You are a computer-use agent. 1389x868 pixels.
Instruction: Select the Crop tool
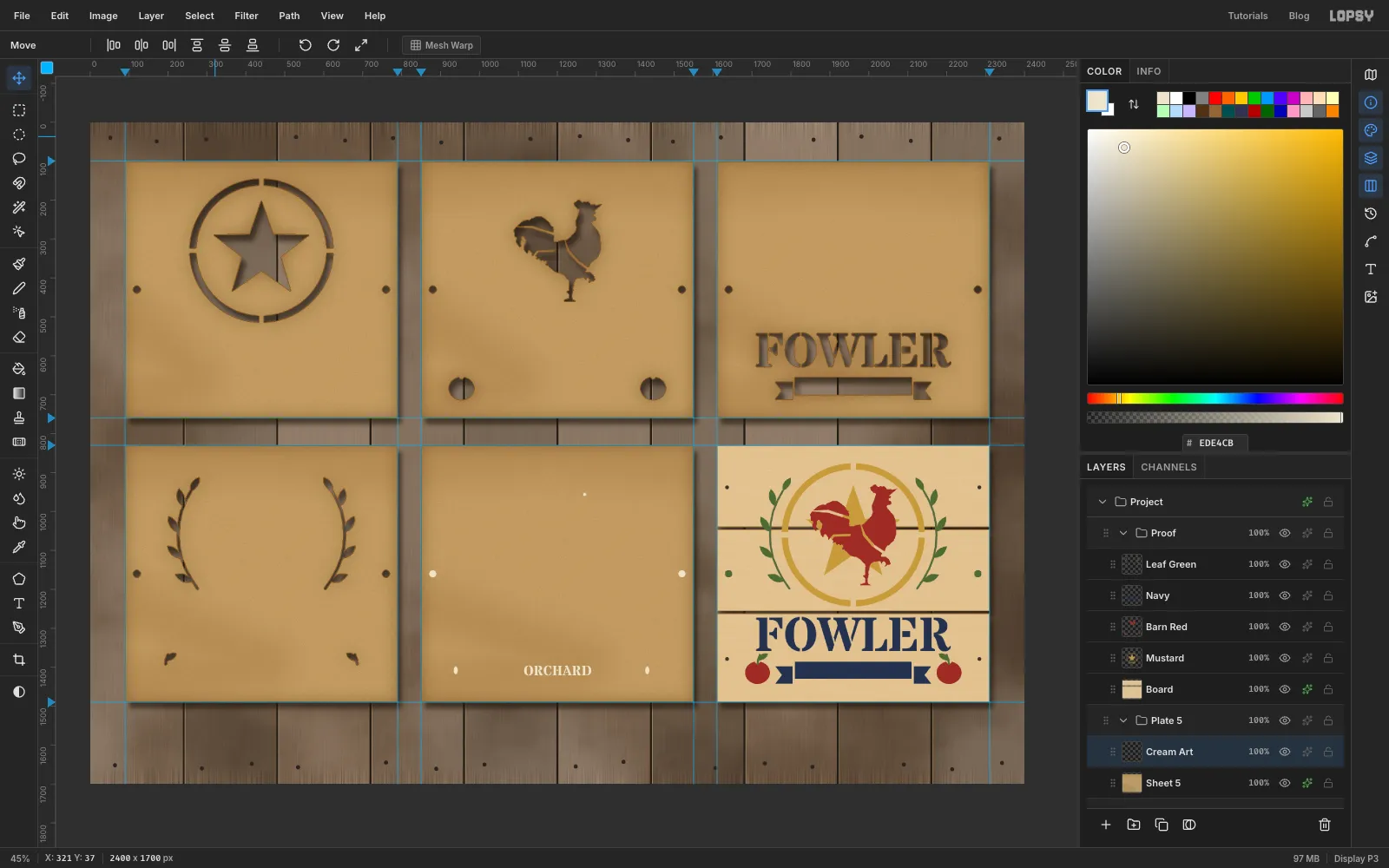[x=19, y=660]
